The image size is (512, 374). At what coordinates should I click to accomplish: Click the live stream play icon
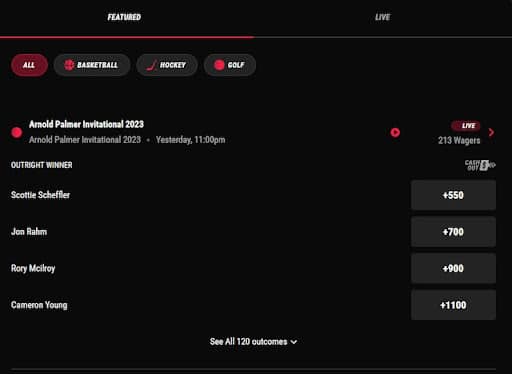[395, 132]
